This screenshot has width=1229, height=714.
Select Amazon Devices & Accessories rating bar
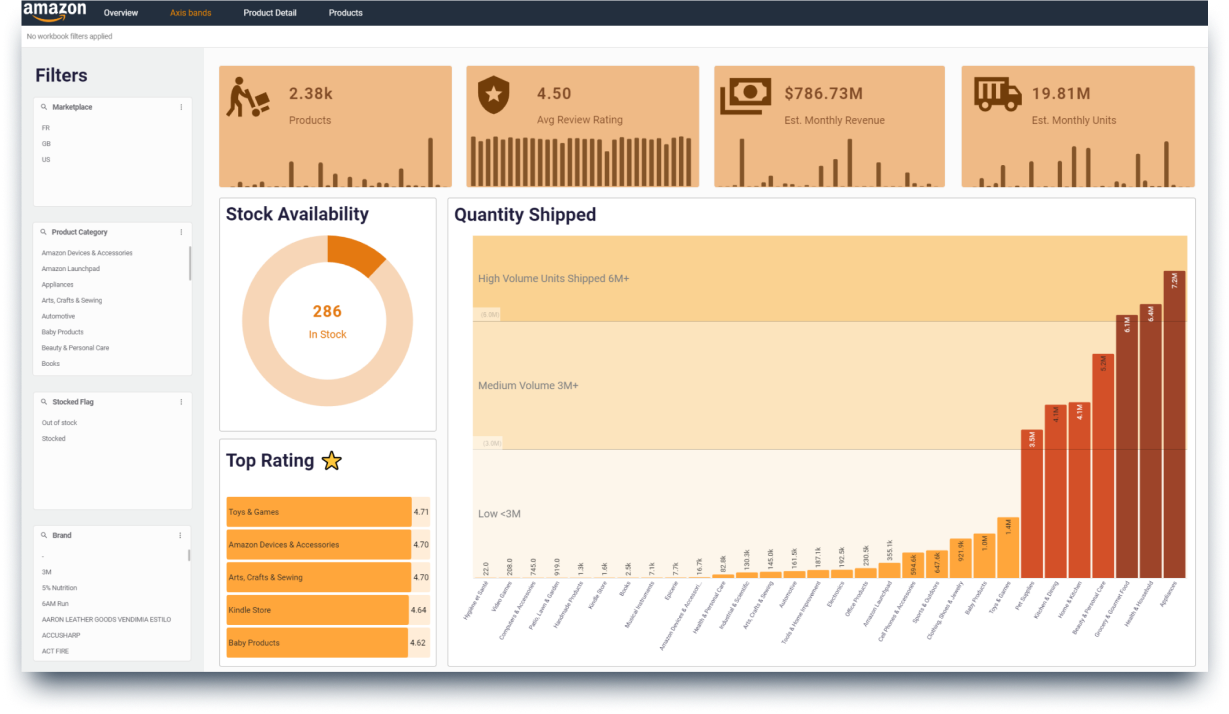(319, 545)
